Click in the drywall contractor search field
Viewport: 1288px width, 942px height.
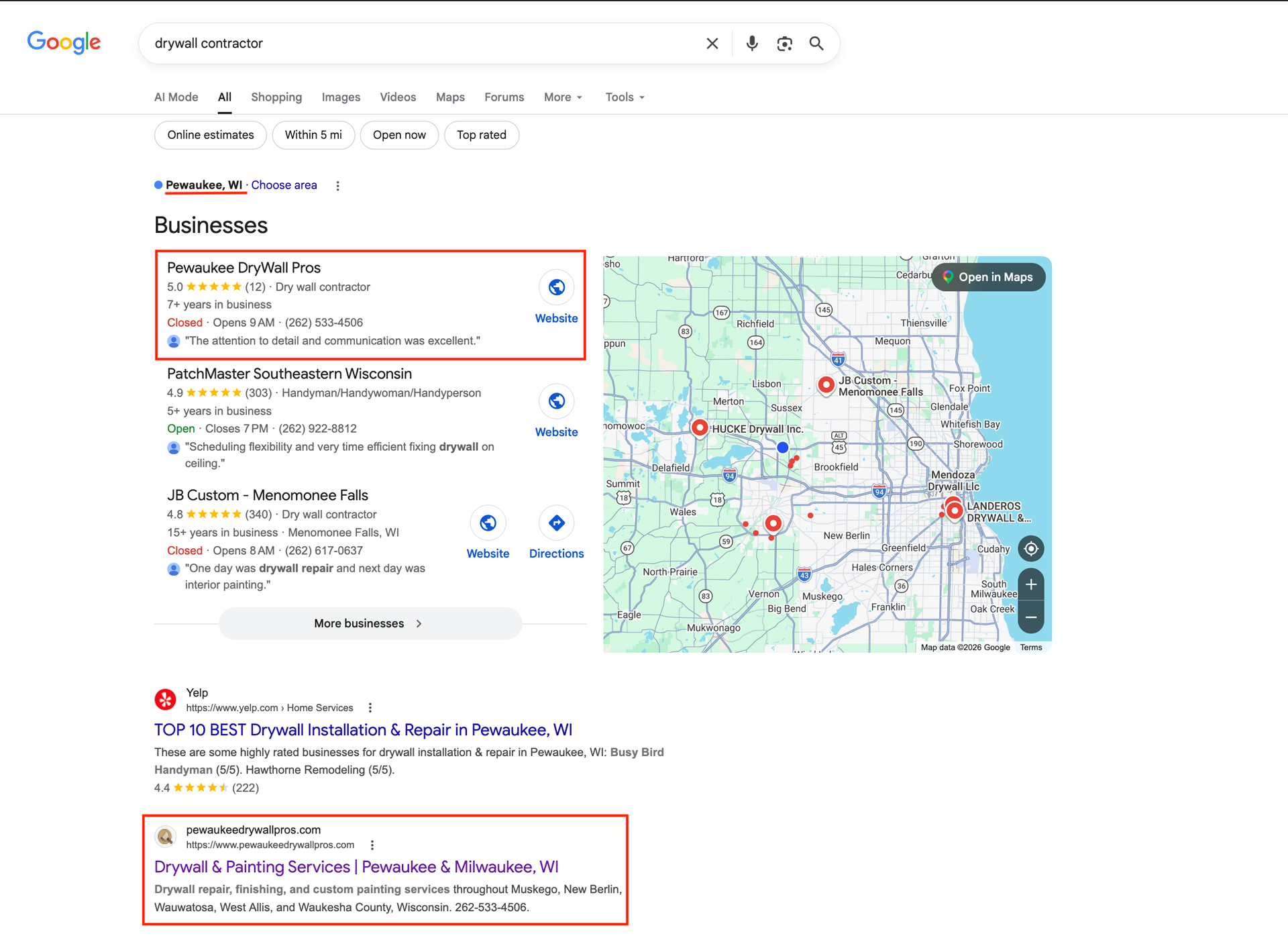pyautogui.click(x=423, y=44)
